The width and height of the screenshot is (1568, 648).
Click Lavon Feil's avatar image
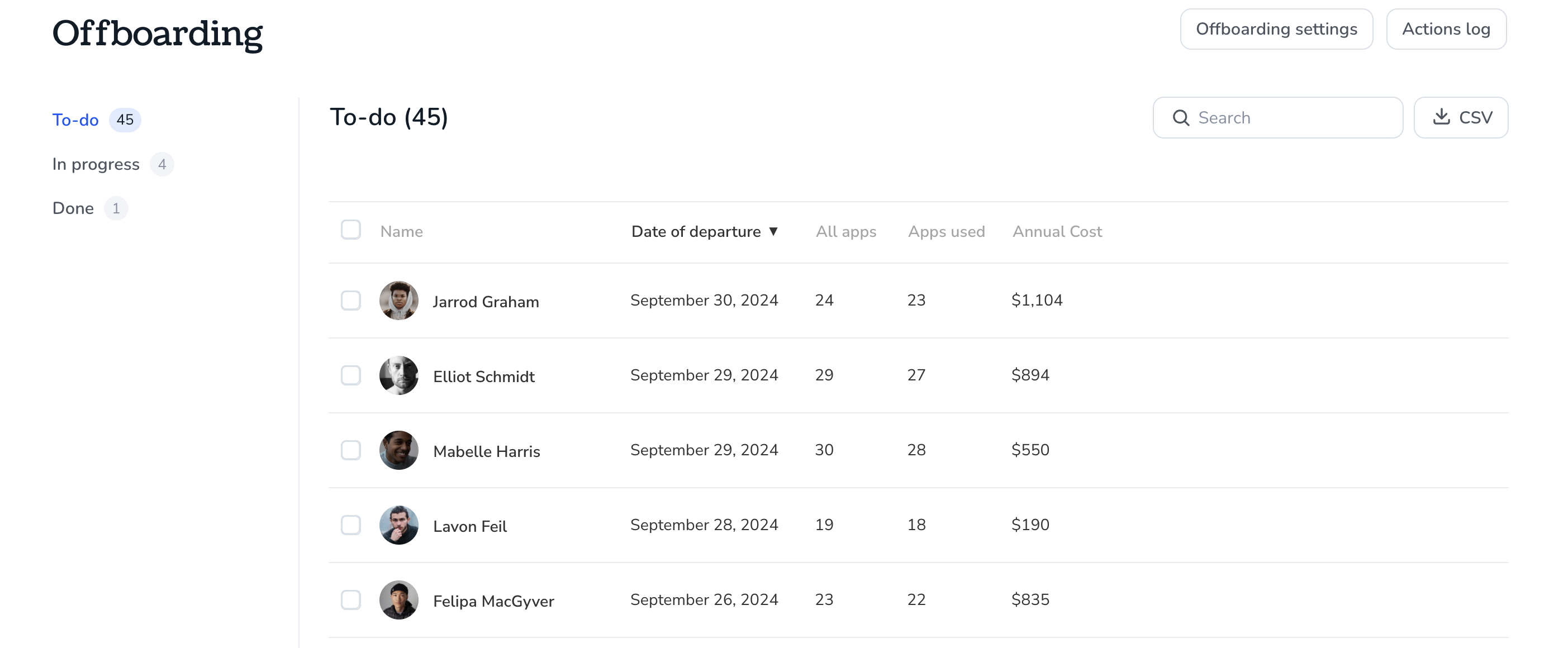(398, 525)
